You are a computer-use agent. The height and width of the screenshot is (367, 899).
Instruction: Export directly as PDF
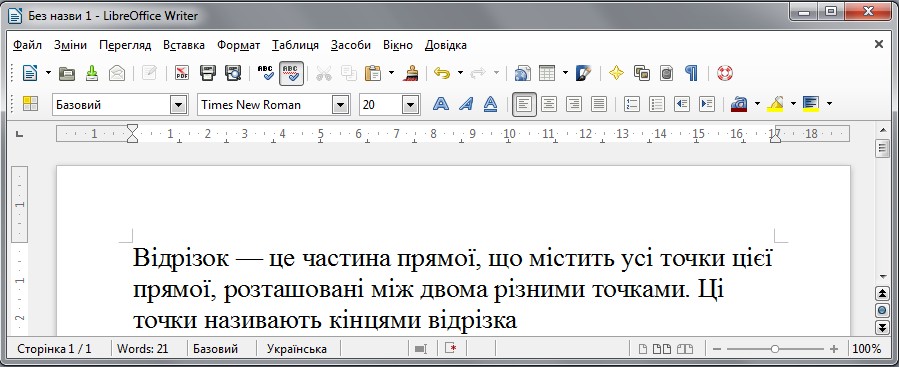click(182, 73)
